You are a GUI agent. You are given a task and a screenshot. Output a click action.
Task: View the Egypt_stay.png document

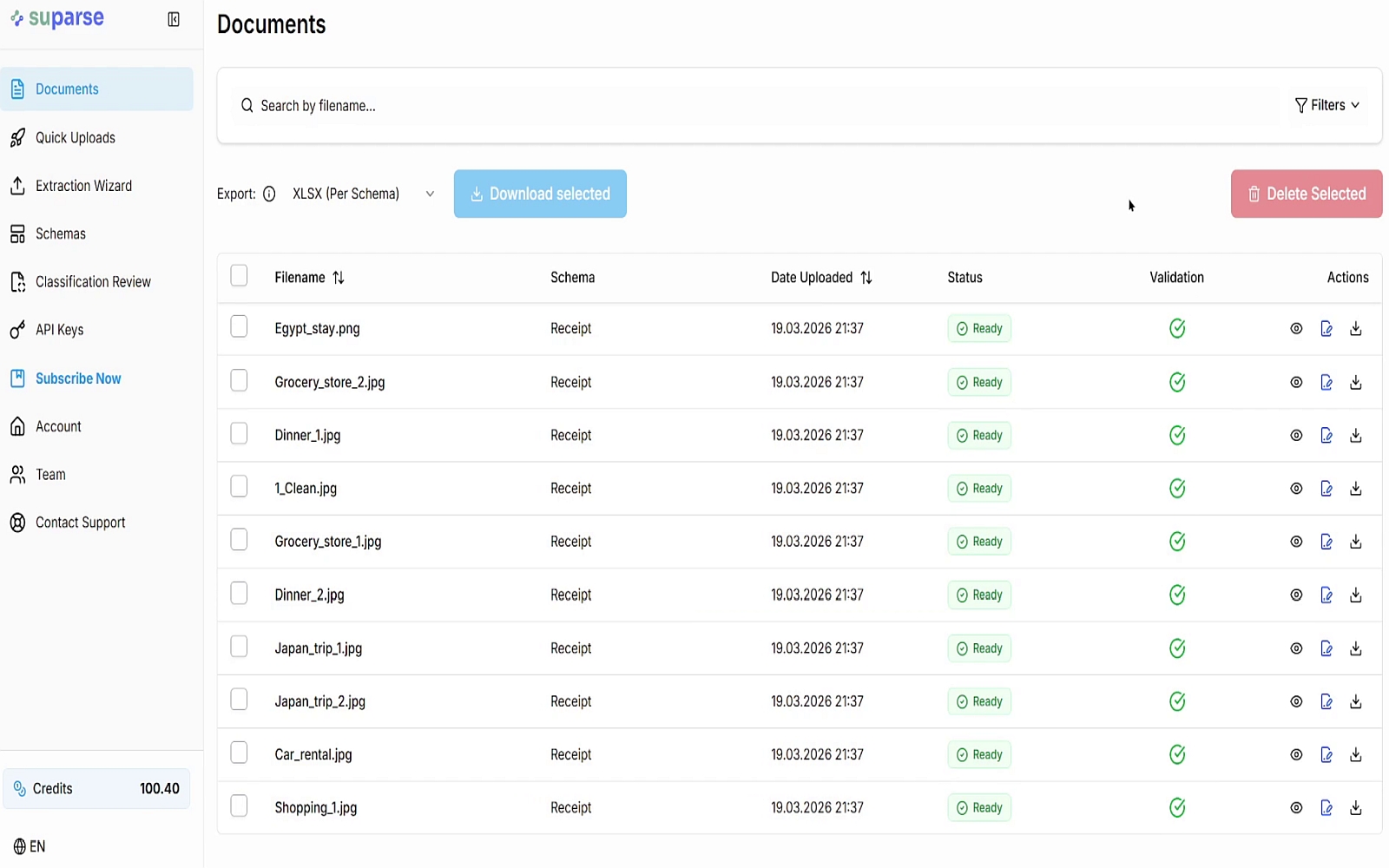click(x=1296, y=329)
